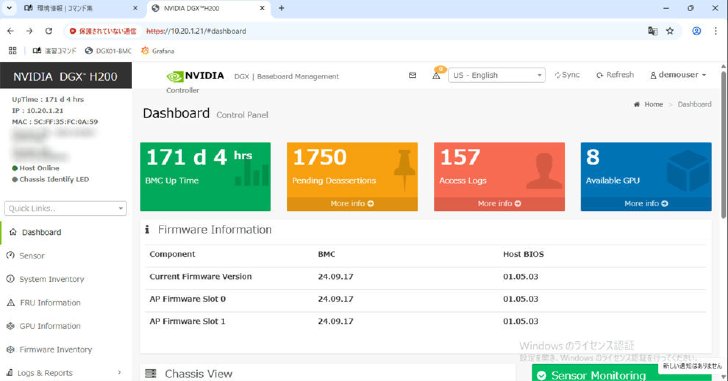Open the alert notifications warning icon

[x=436, y=75]
